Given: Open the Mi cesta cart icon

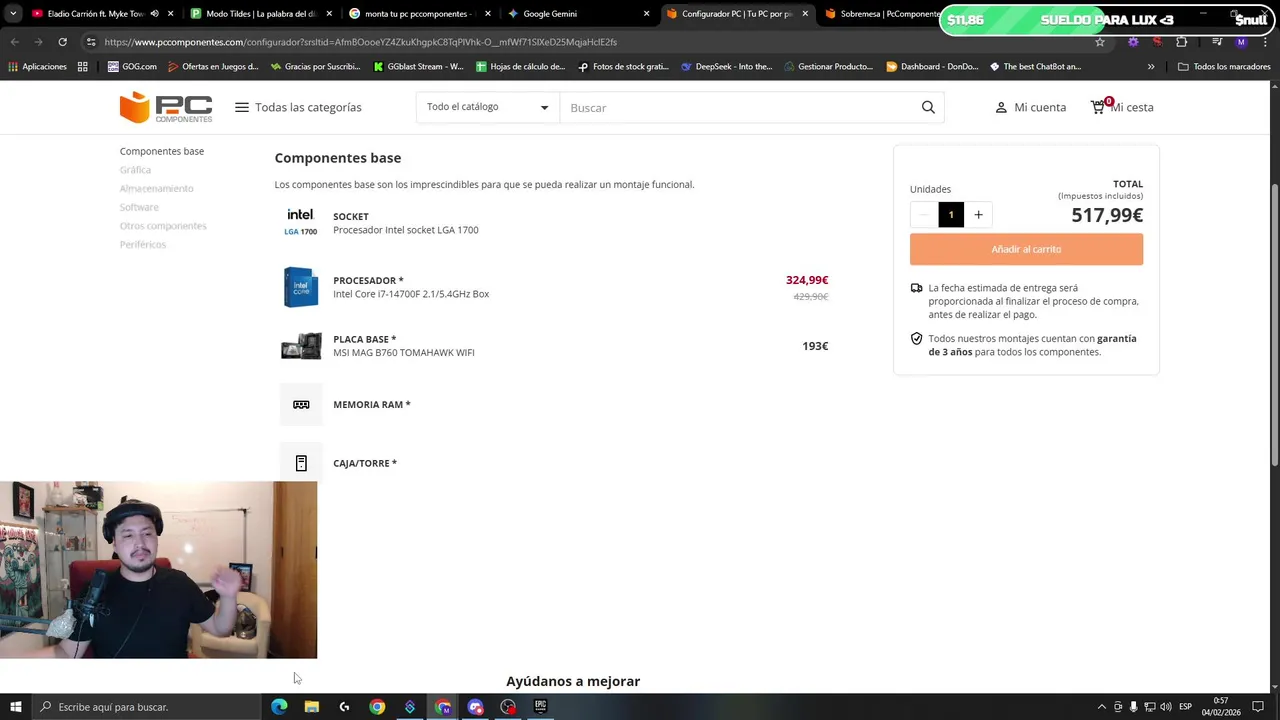Looking at the screenshot, I should tap(1099, 106).
